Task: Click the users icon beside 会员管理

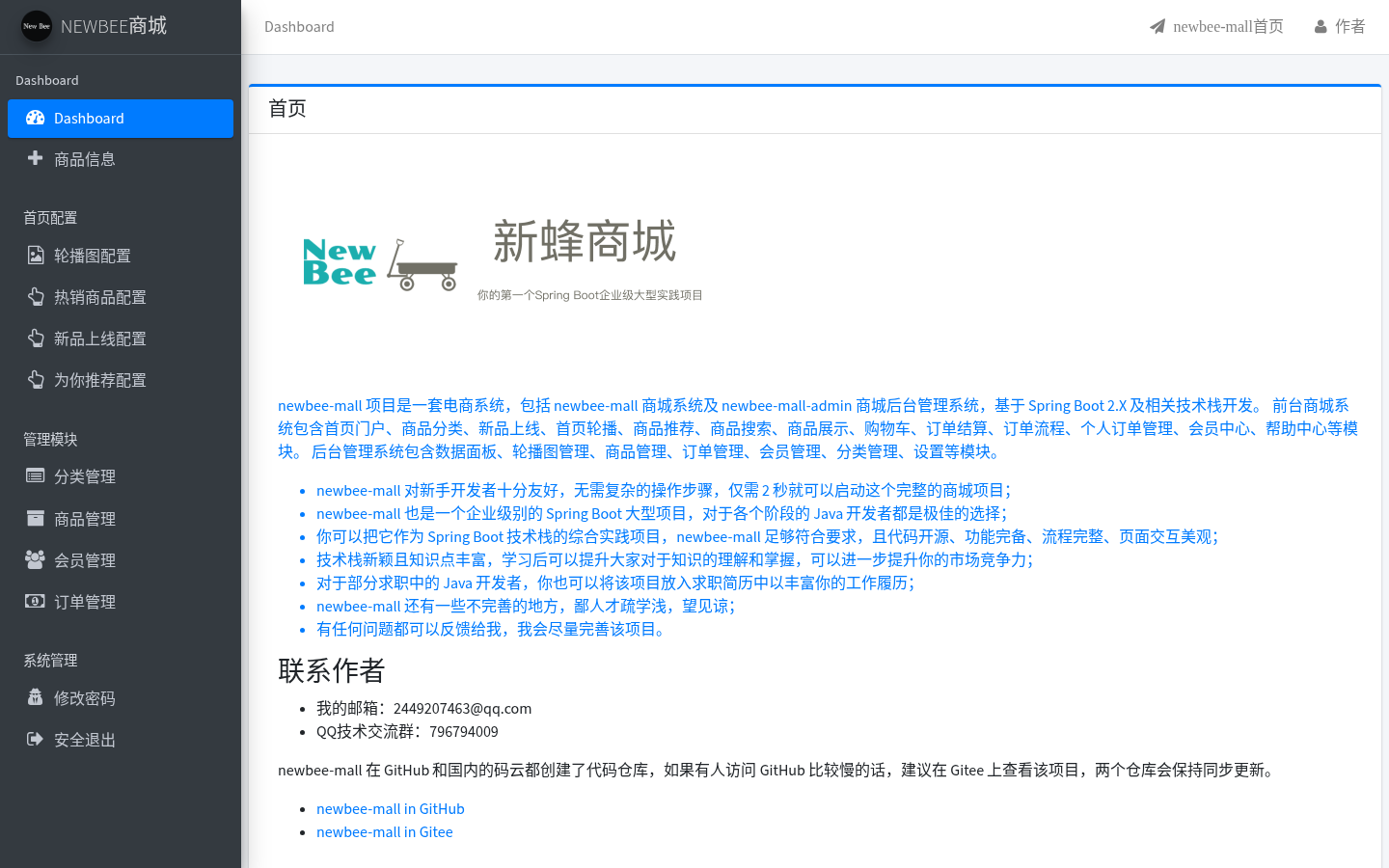Action: (x=36, y=559)
